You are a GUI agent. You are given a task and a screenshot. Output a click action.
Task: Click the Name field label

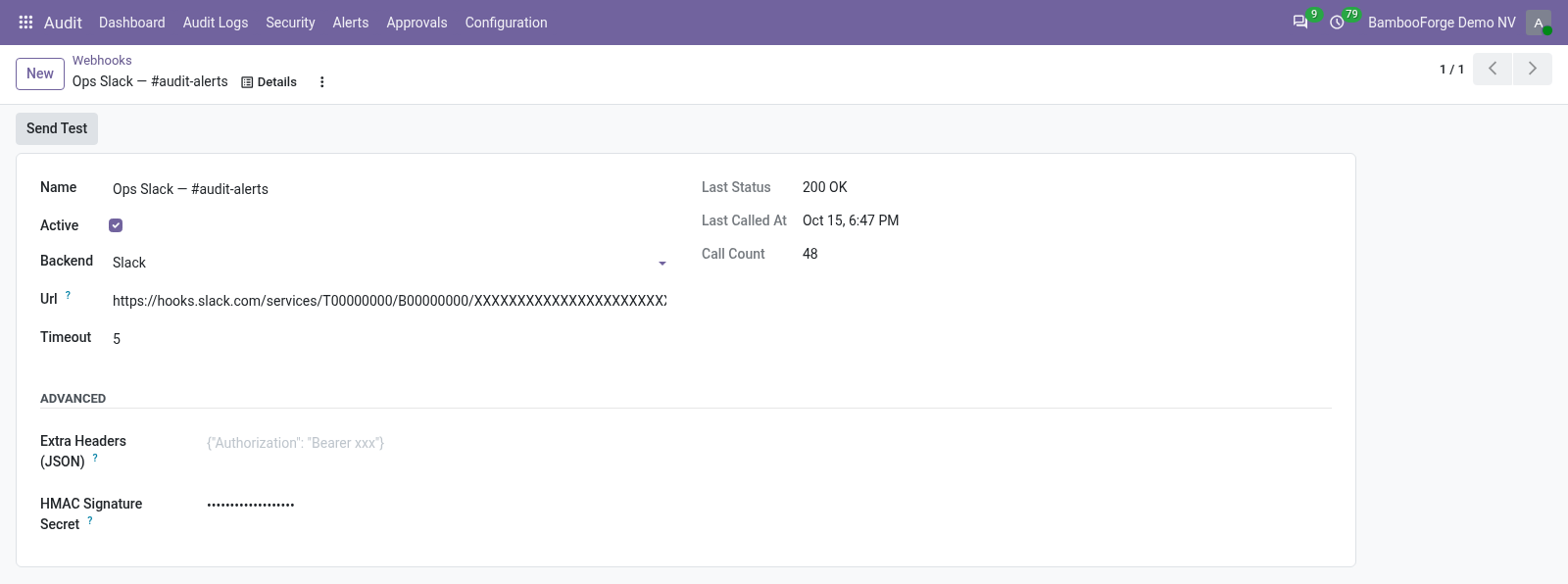59,187
